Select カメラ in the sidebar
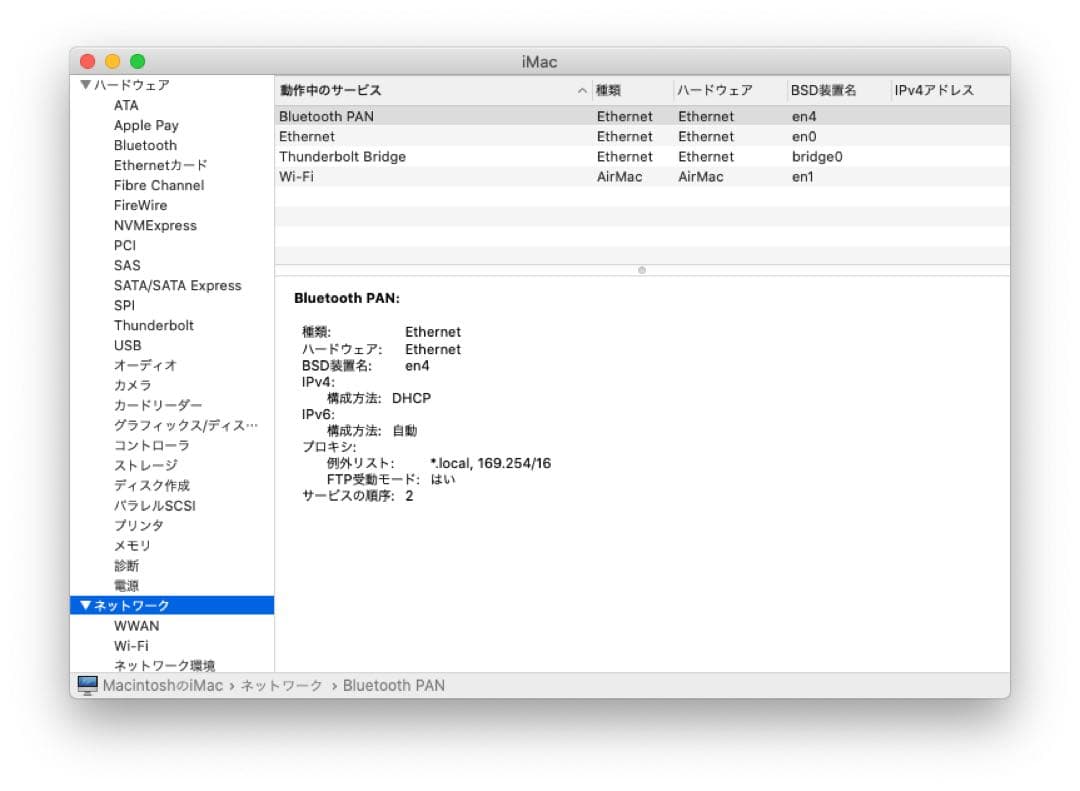The image size is (1080, 791). click(x=132, y=385)
